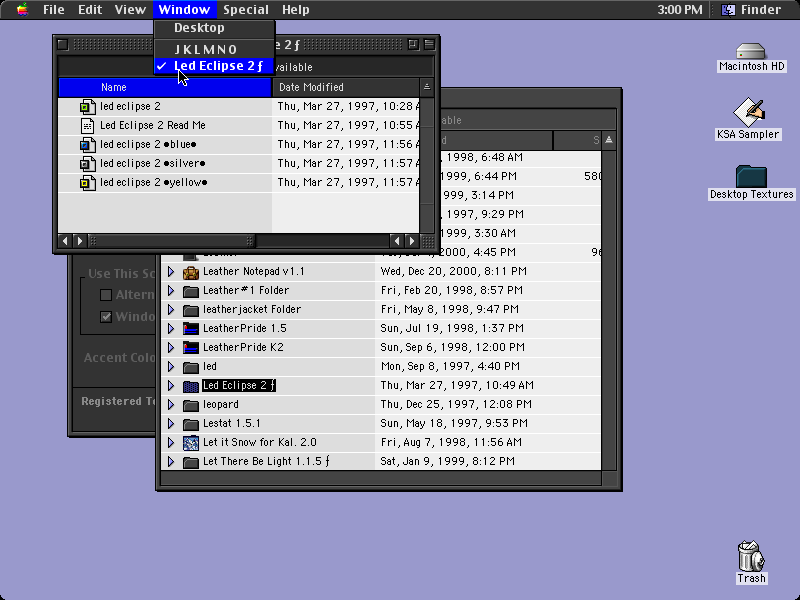Close the open Window menu via its title

[184, 10]
